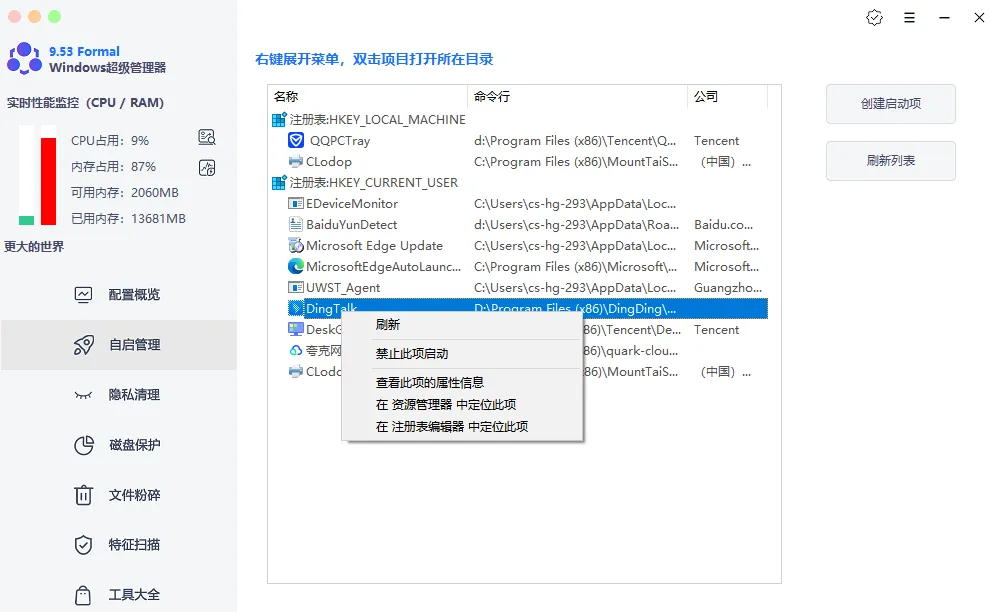This screenshot has width=996, height=612.
Task: Click the 磁盘保护 pie chart icon
Action: pyautogui.click(x=83, y=445)
